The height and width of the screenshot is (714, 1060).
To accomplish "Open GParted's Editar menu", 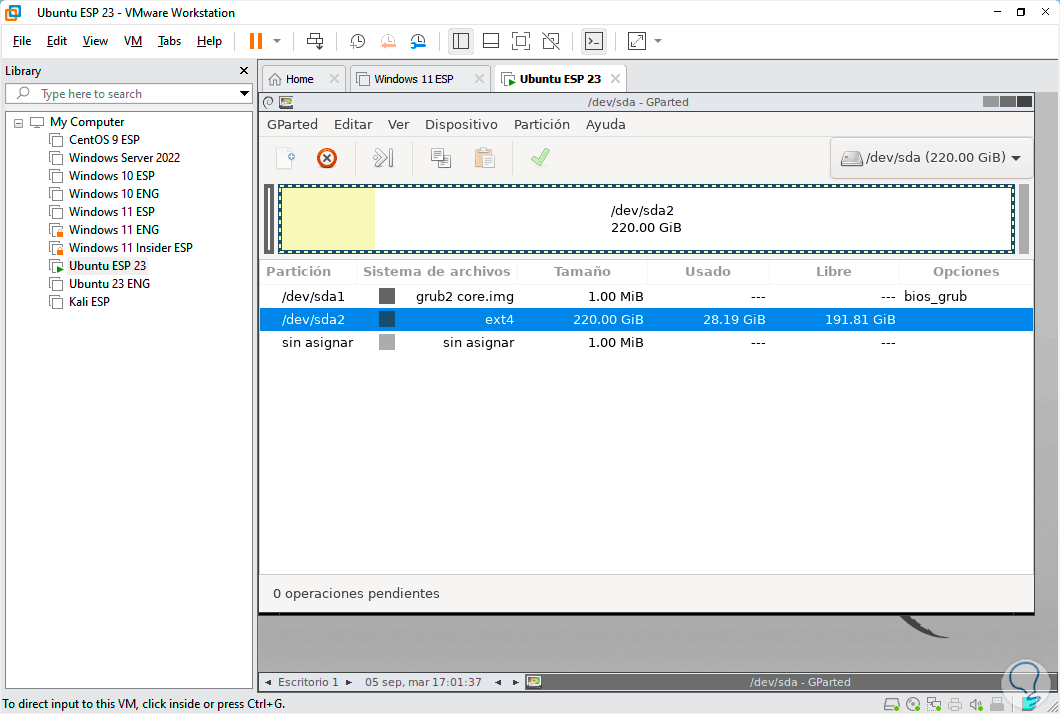I will click(x=353, y=124).
